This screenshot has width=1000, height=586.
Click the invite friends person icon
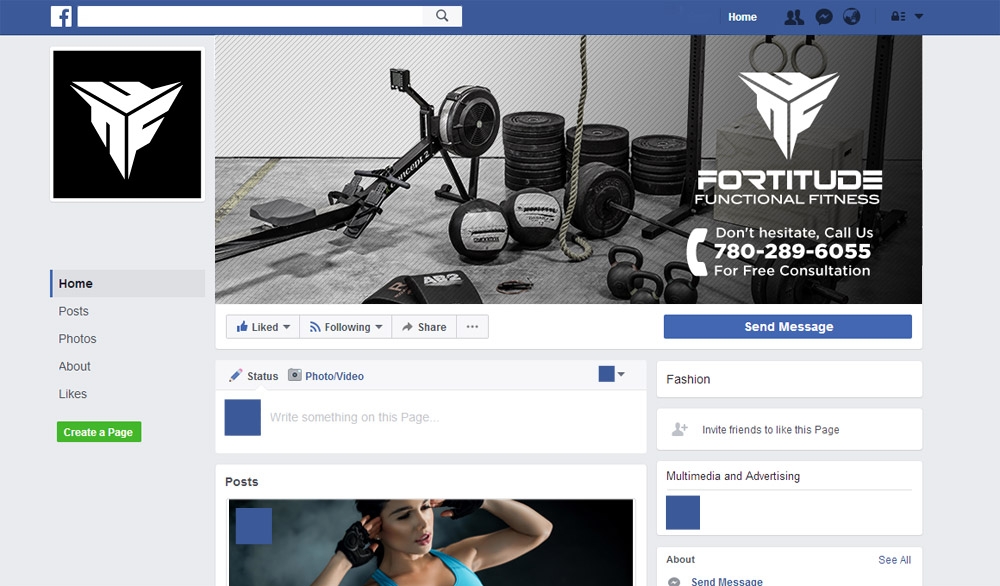(x=681, y=428)
